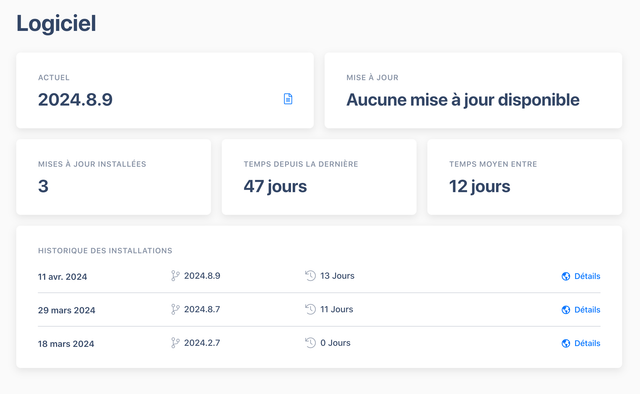The image size is (640, 394).
Task: Click the 'MISE À JOUR' card label
Action: pyautogui.click(x=372, y=78)
